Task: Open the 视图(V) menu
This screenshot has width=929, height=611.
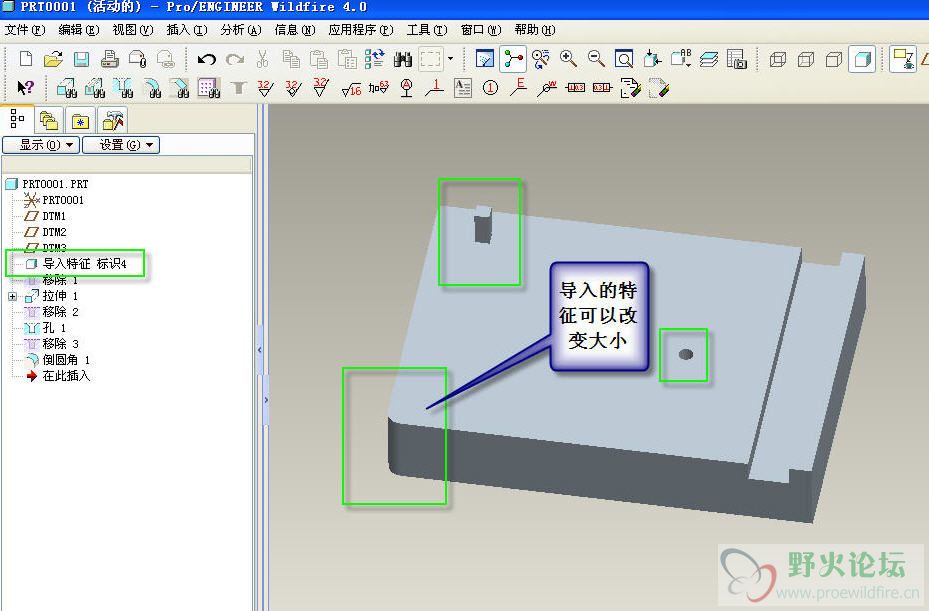Action: [x=133, y=30]
